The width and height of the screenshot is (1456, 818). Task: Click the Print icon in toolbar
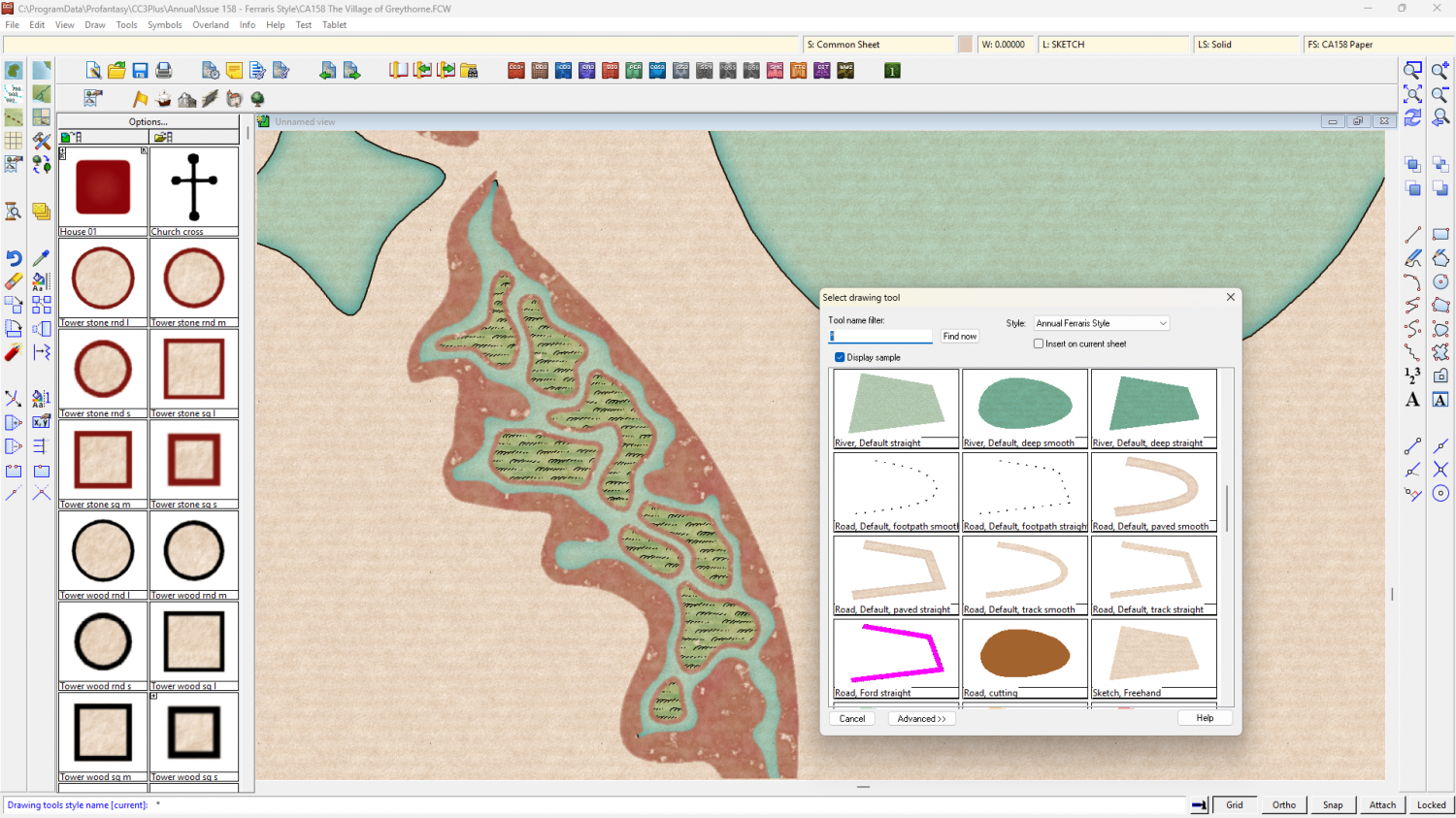coord(164,71)
